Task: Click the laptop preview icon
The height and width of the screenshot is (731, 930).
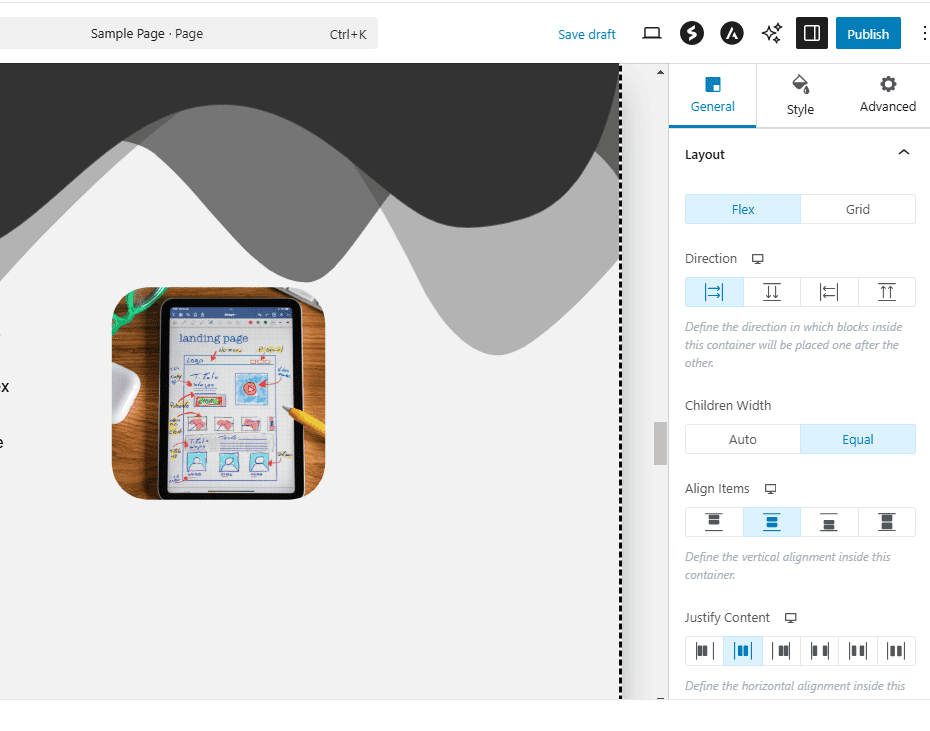Action: pos(652,33)
